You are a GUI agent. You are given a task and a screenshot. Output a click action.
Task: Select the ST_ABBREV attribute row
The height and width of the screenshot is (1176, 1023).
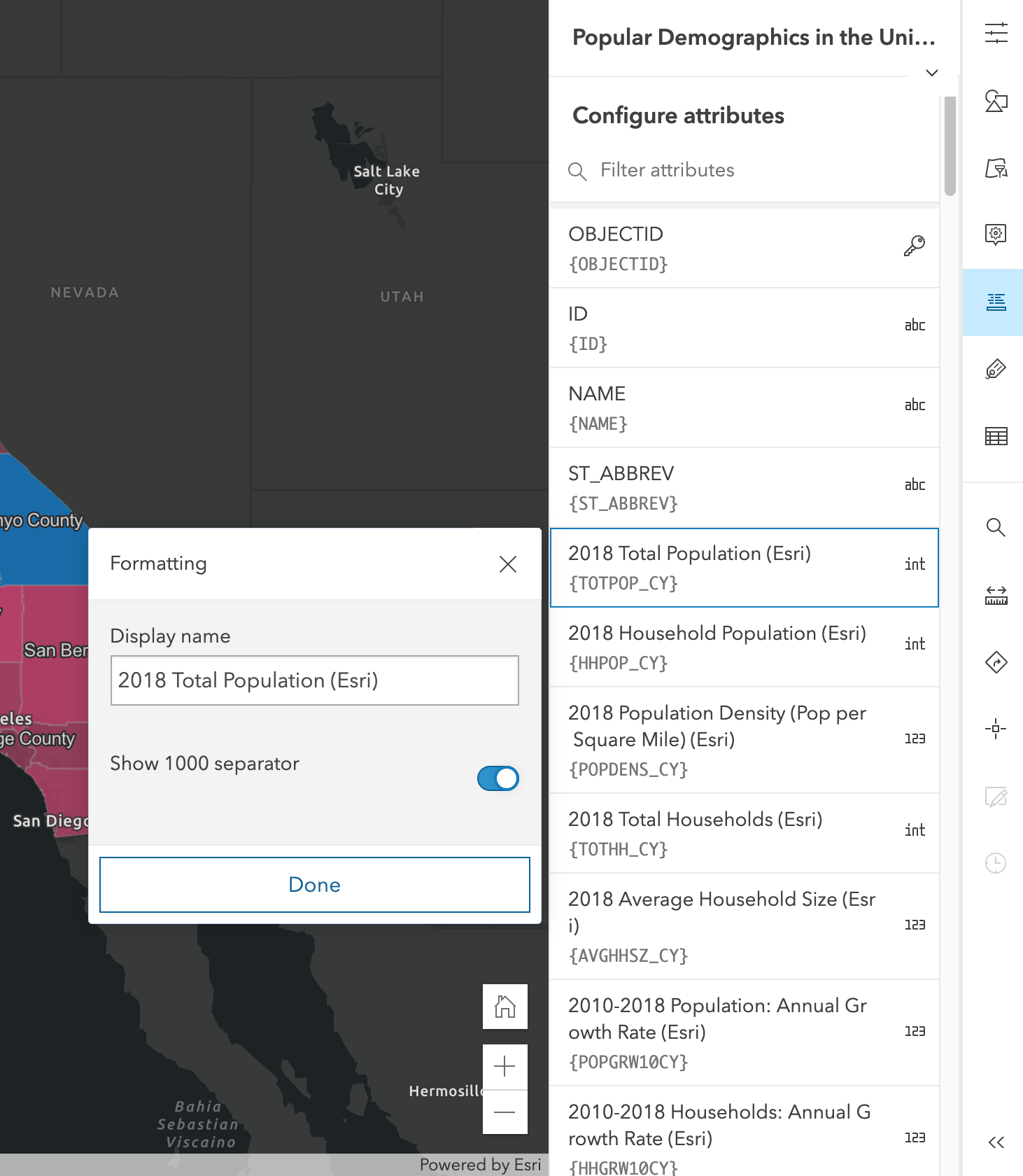coord(745,488)
